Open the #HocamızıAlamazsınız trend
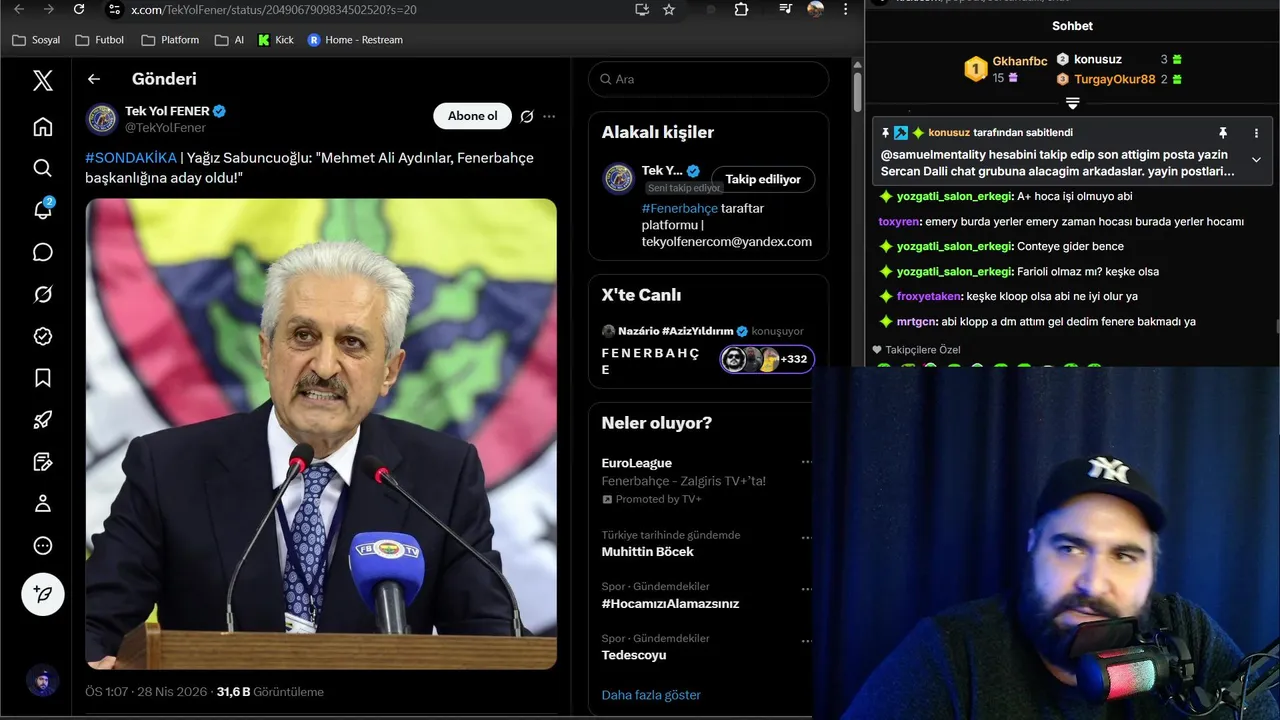The height and width of the screenshot is (720, 1280). (x=700, y=595)
